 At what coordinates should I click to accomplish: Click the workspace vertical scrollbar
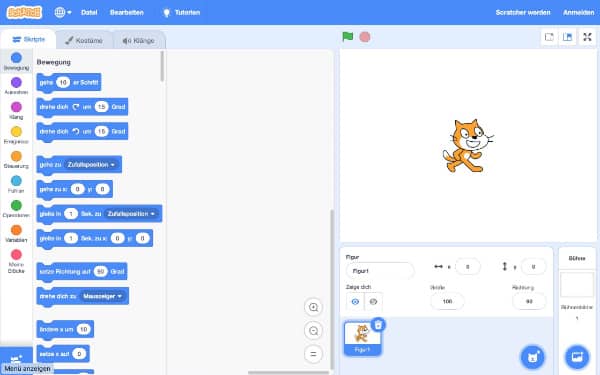click(332, 290)
